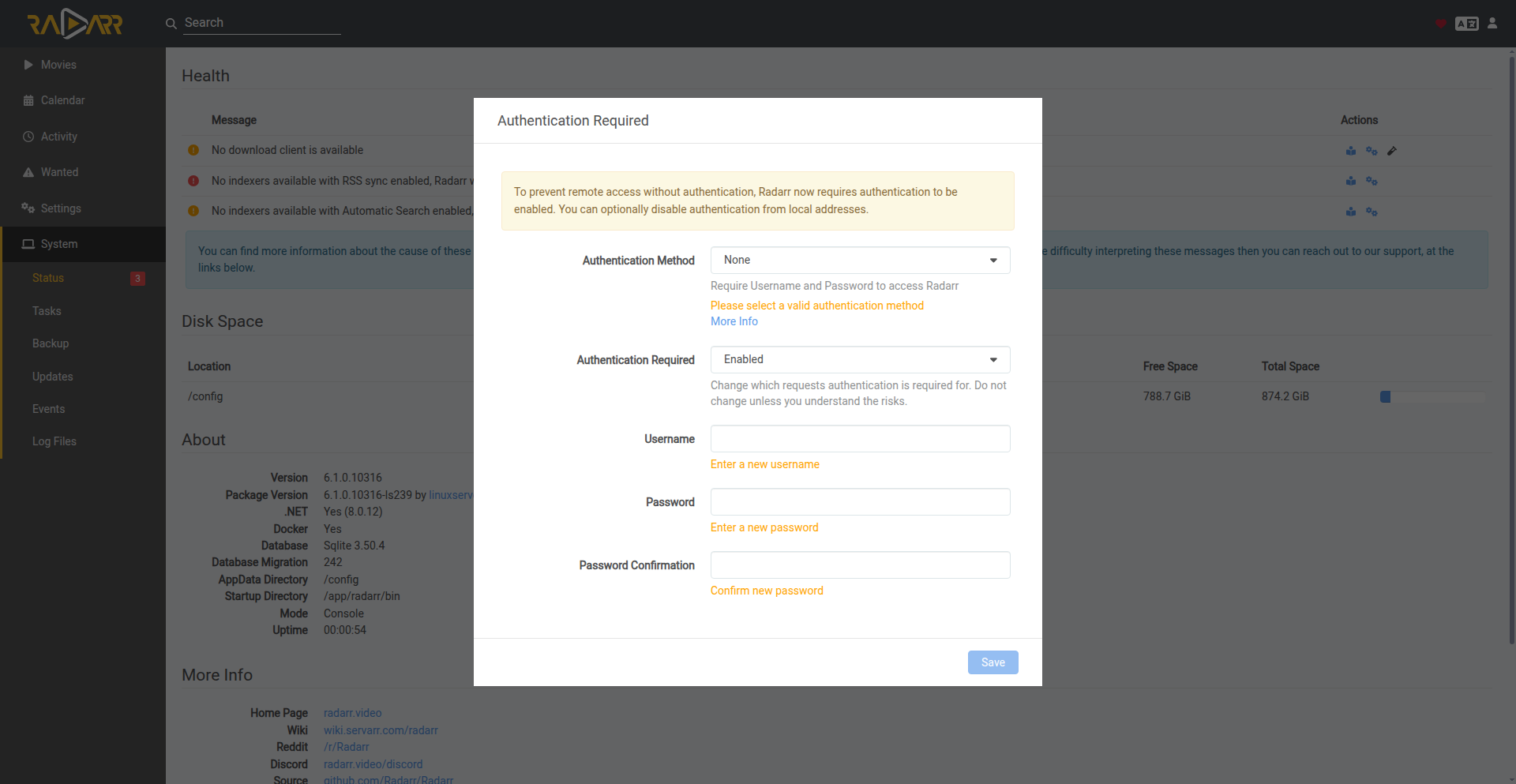The width and height of the screenshot is (1516, 784).
Task: Click the Username input field
Action: pyautogui.click(x=860, y=439)
